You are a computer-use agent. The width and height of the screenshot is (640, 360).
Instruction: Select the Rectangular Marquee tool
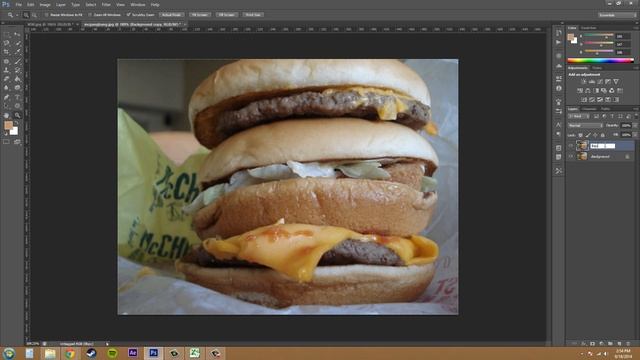[7, 34]
